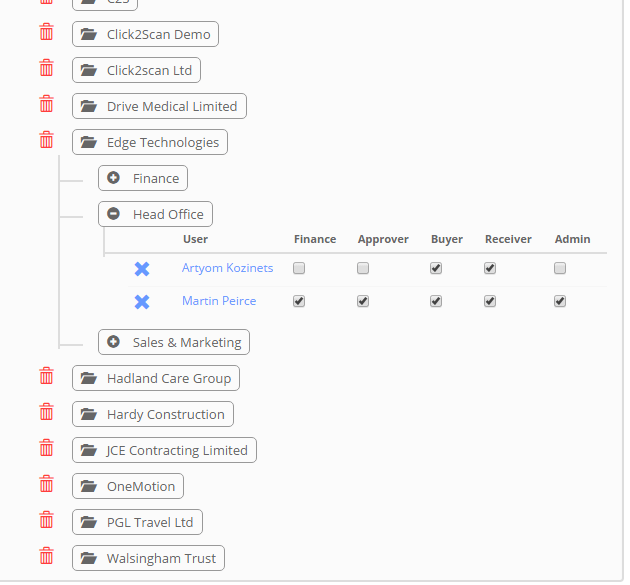Screen dimensions: 630x585
Task: Toggle Finance role for Artyom Kozinets
Action: click(x=299, y=268)
